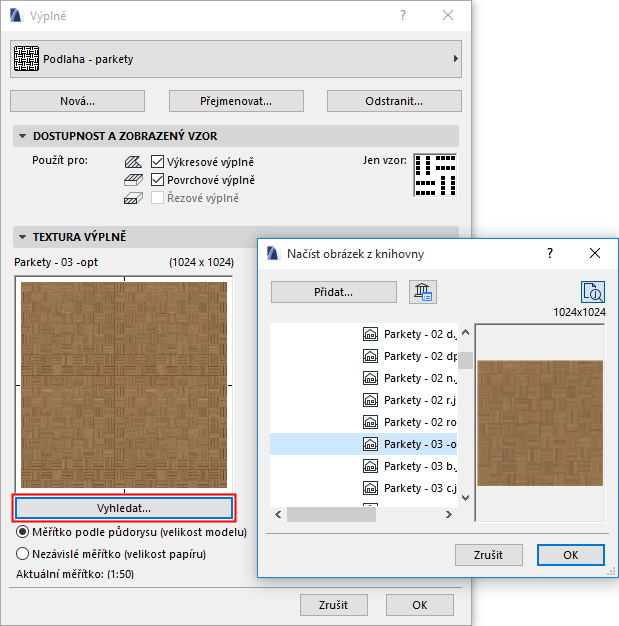Image resolution: width=619 pixels, height=626 pixels.
Task: Click the Jen vzor pattern preview swatch
Action: [435, 175]
